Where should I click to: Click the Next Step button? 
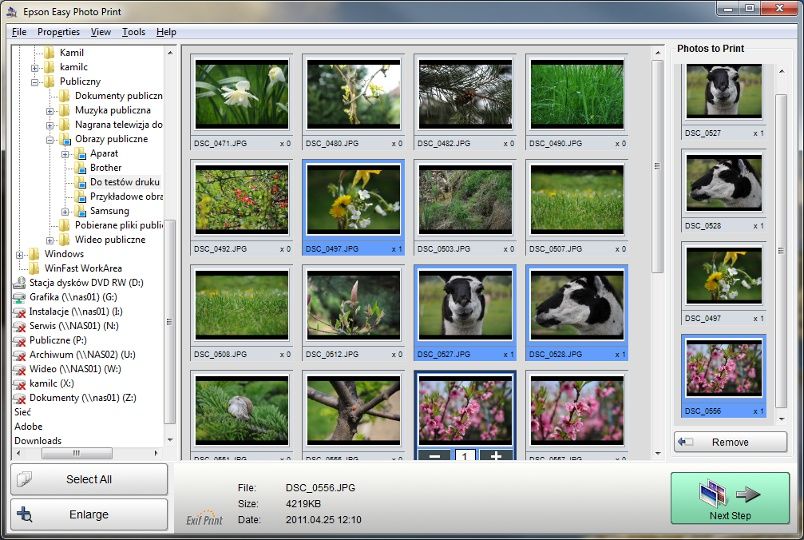[x=730, y=498]
